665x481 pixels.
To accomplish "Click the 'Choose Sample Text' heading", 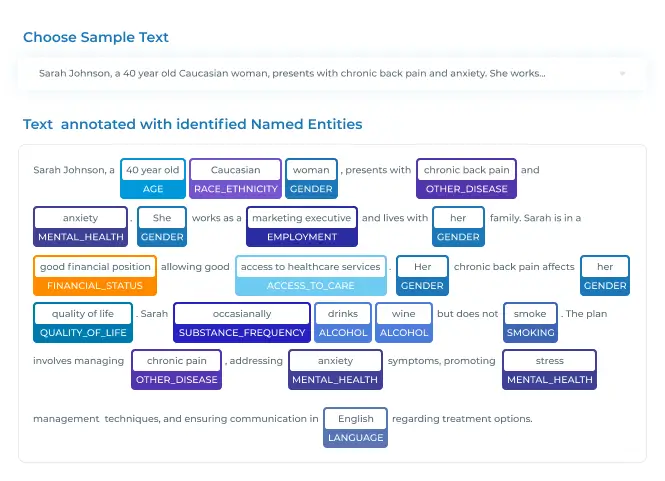I will point(96,37).
